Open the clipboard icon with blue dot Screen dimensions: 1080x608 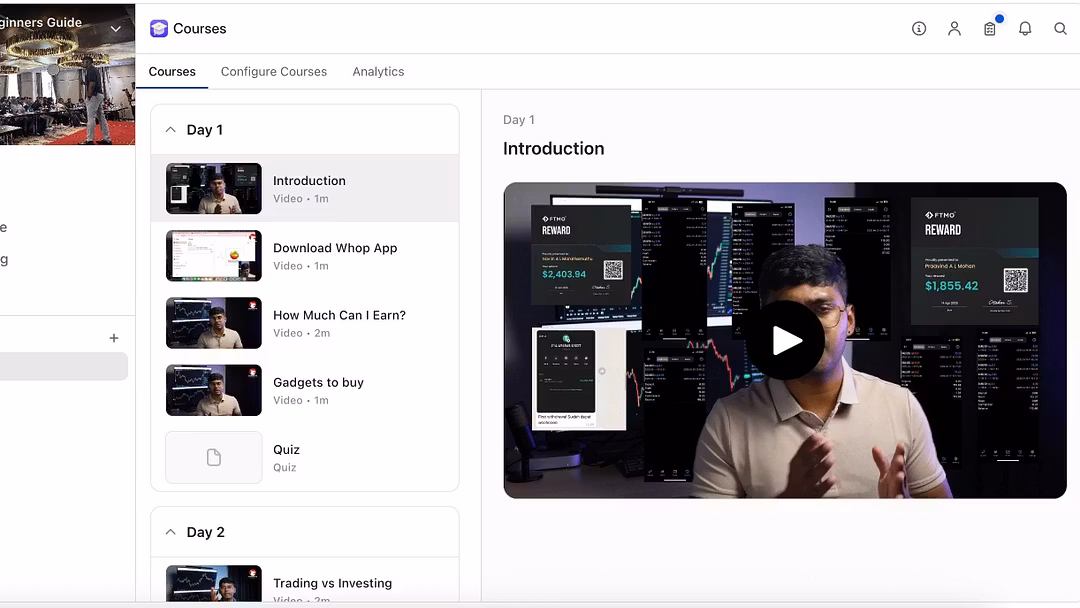[990, 29]
